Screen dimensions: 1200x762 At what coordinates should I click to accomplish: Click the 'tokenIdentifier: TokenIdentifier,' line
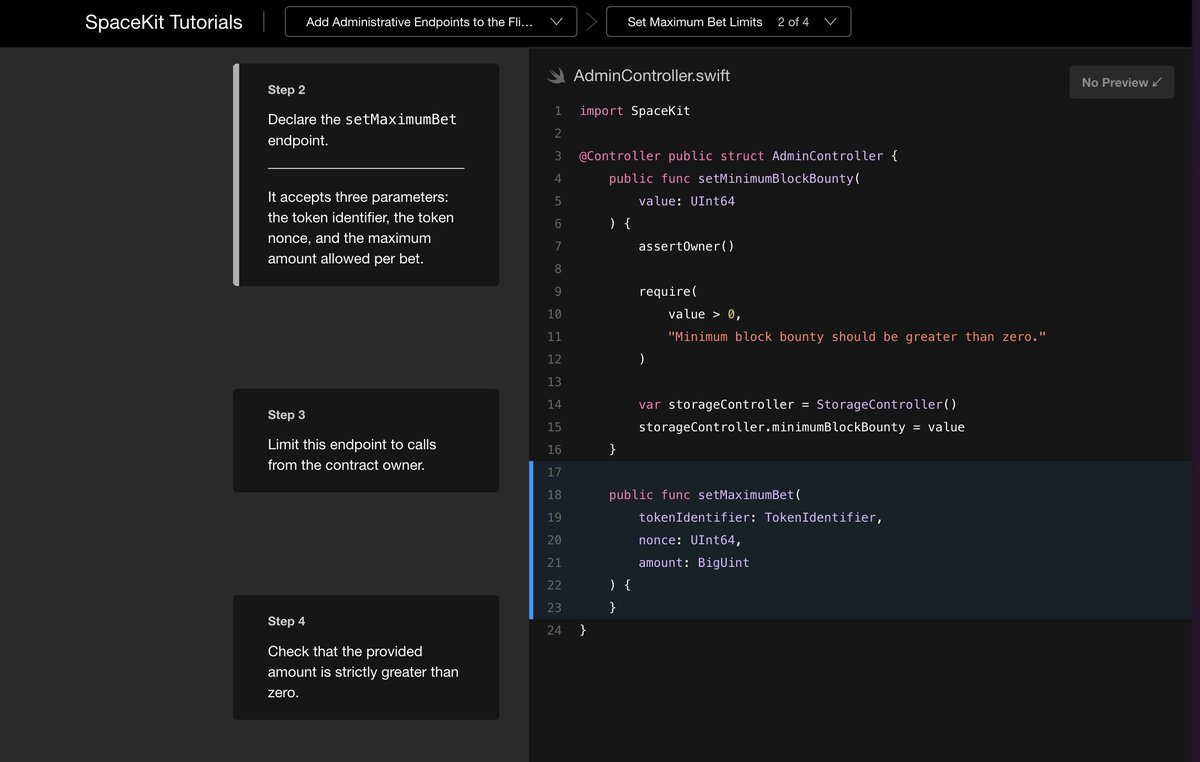pyautogui.click(x=761, y=517)
